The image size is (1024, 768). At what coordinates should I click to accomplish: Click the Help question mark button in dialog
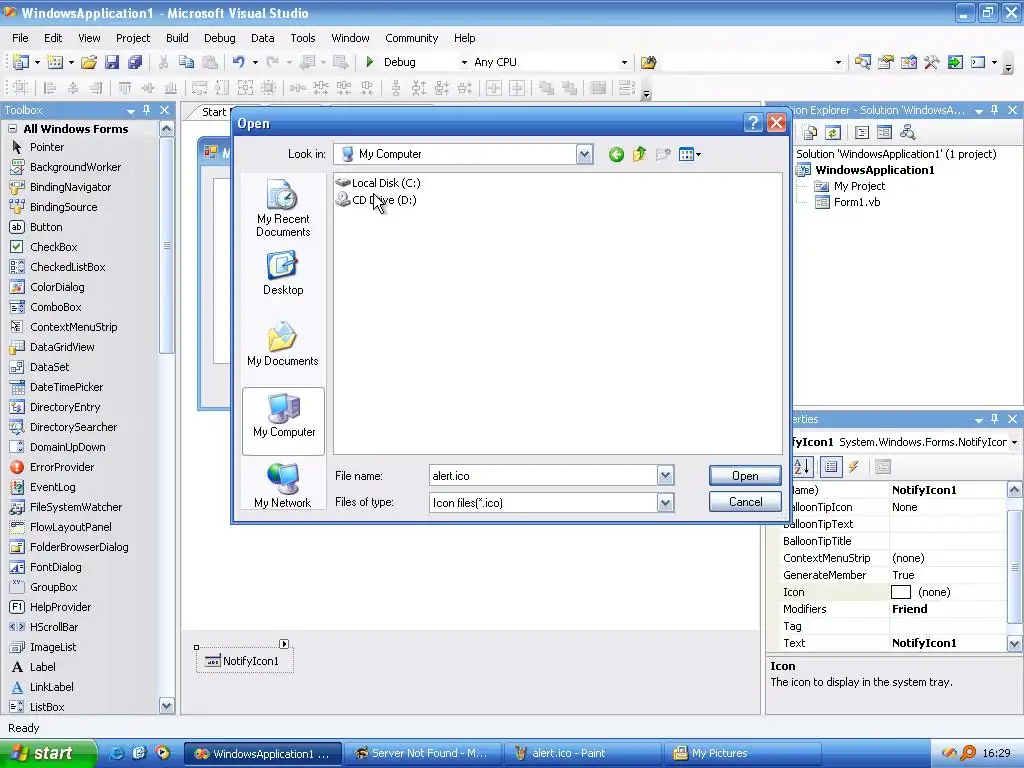point(753,123)
